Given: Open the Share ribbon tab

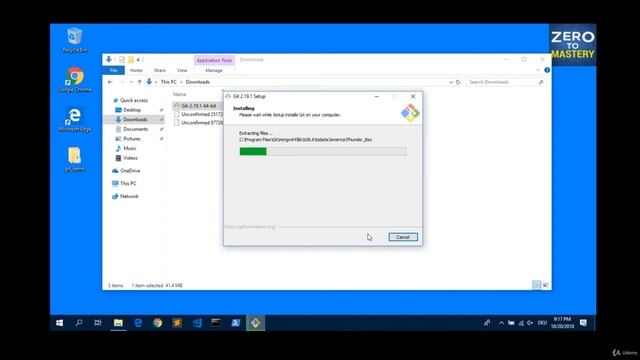Looking at the screenshot, I should pos(160,71).
